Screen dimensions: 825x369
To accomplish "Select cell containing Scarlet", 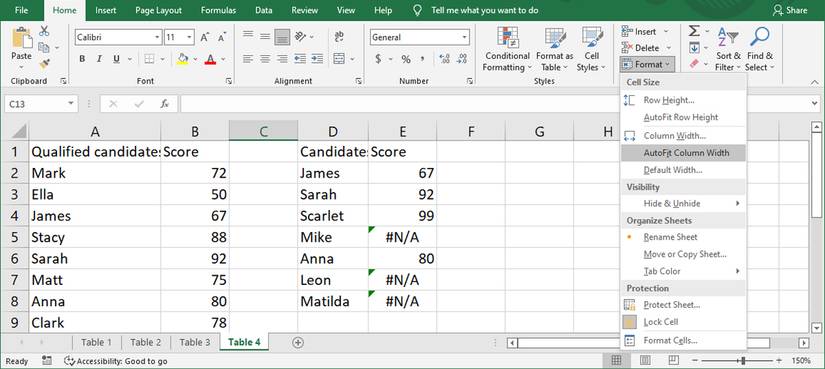I will pos(333,216).
